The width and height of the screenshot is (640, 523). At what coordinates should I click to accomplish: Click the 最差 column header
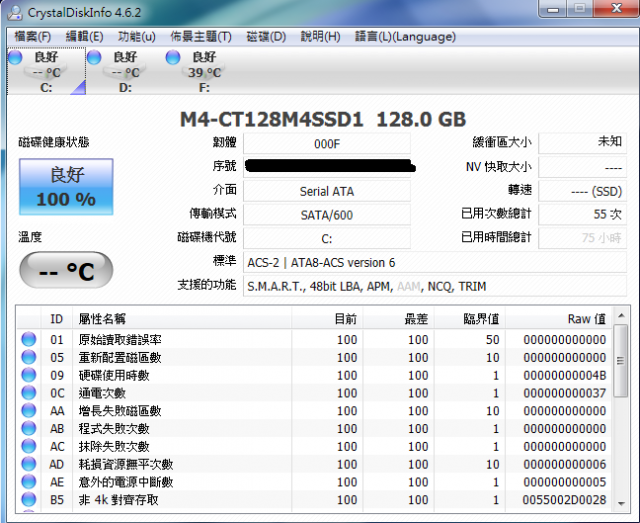tap(398, 318)
